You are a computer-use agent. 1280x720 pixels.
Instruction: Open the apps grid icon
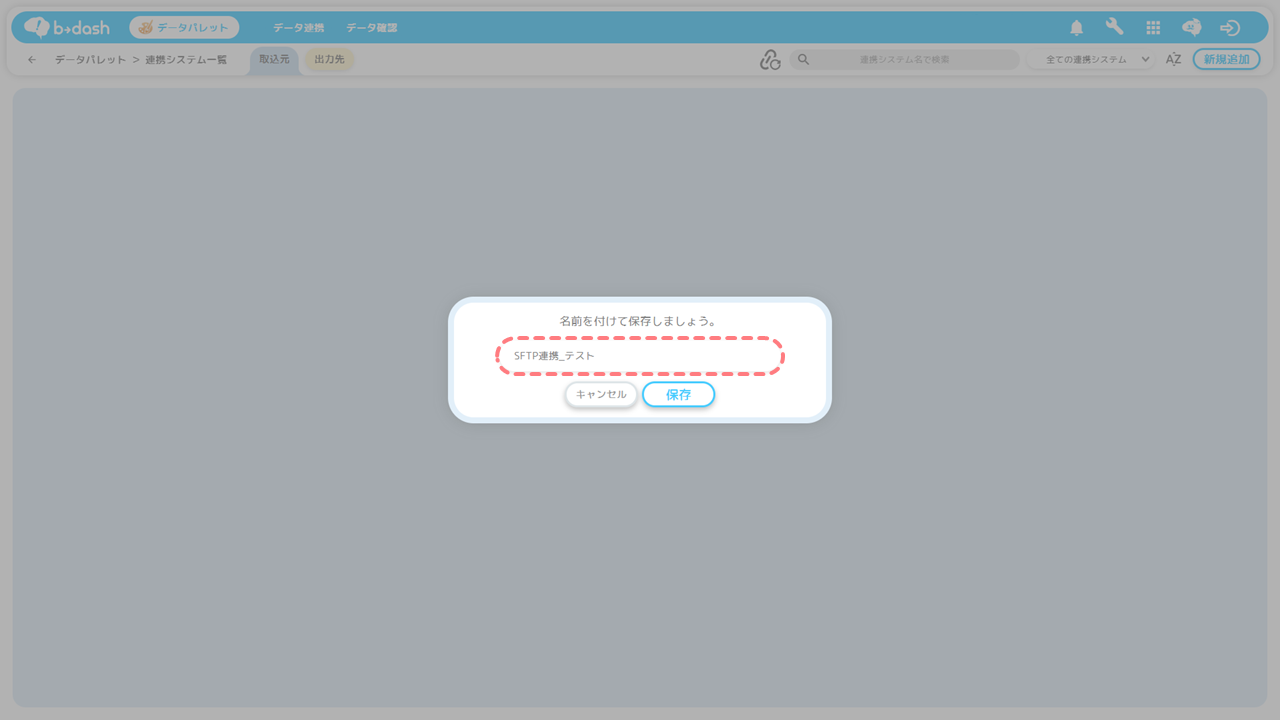click(x=1153, y=28)
